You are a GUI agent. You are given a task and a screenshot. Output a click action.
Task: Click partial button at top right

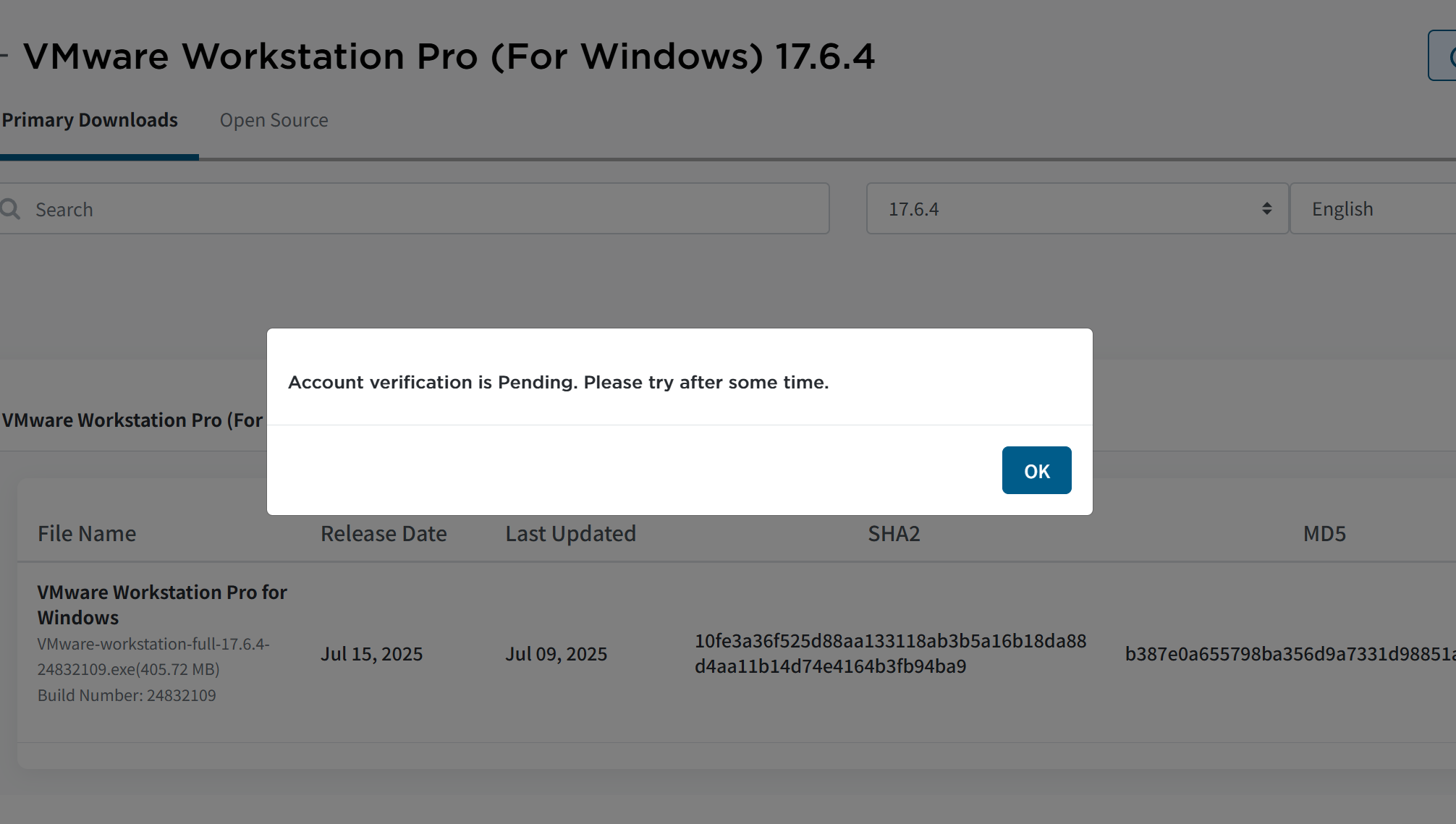[x=1442, y=55]
